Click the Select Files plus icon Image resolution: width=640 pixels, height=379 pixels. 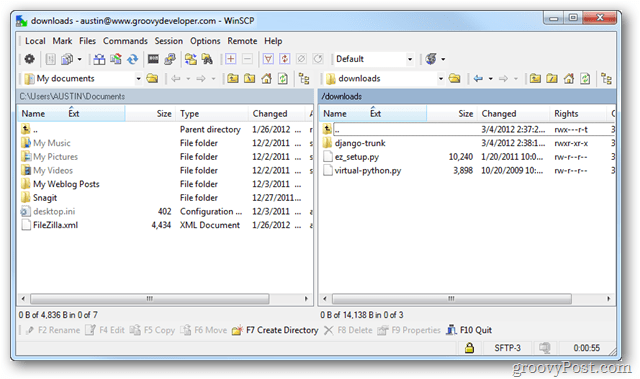point(231,59)
